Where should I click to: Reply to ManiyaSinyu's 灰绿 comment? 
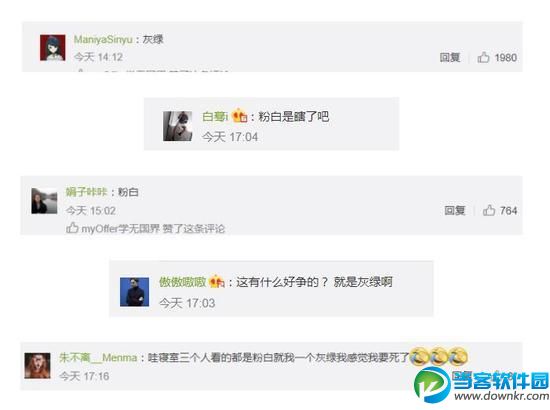pyautogui.click(x=450, y=57)
